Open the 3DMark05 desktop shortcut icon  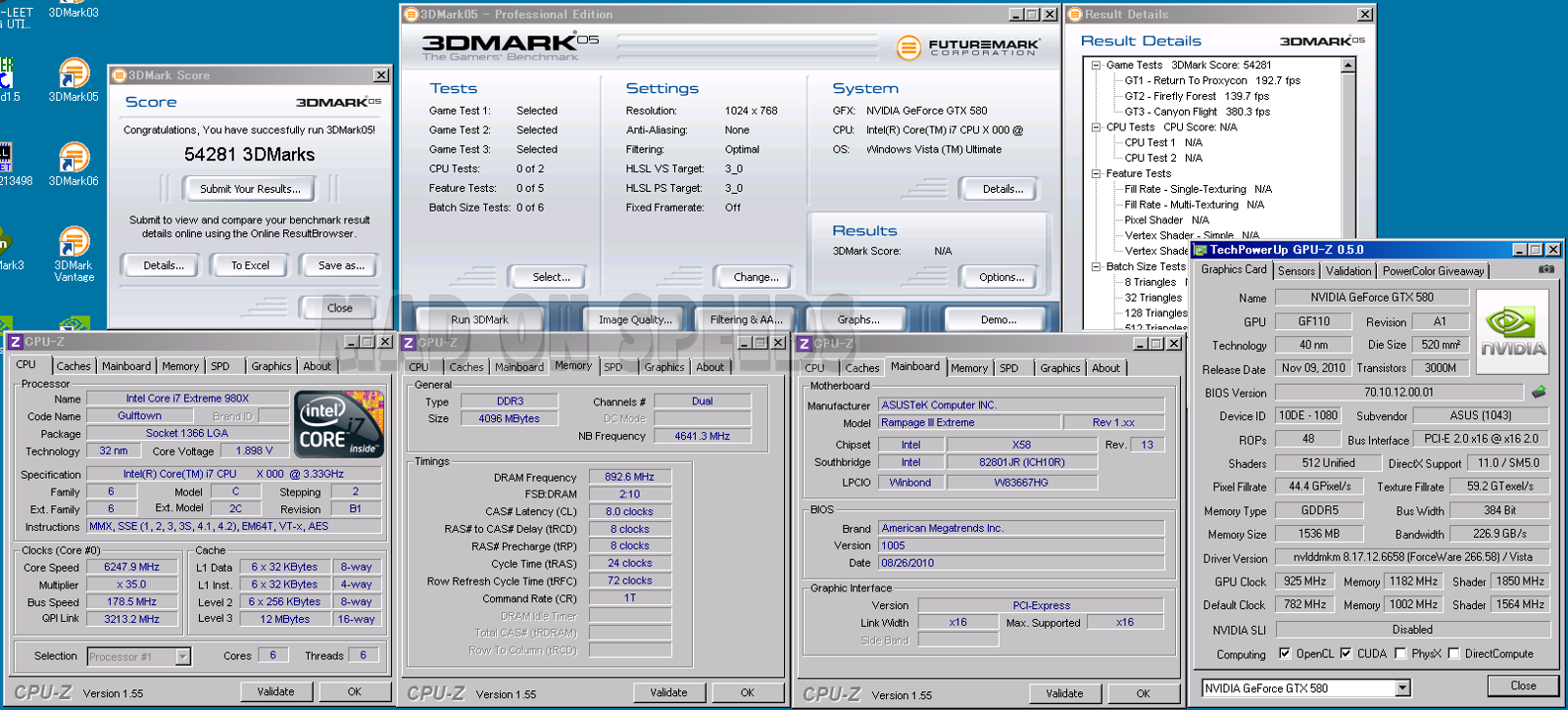73,73
